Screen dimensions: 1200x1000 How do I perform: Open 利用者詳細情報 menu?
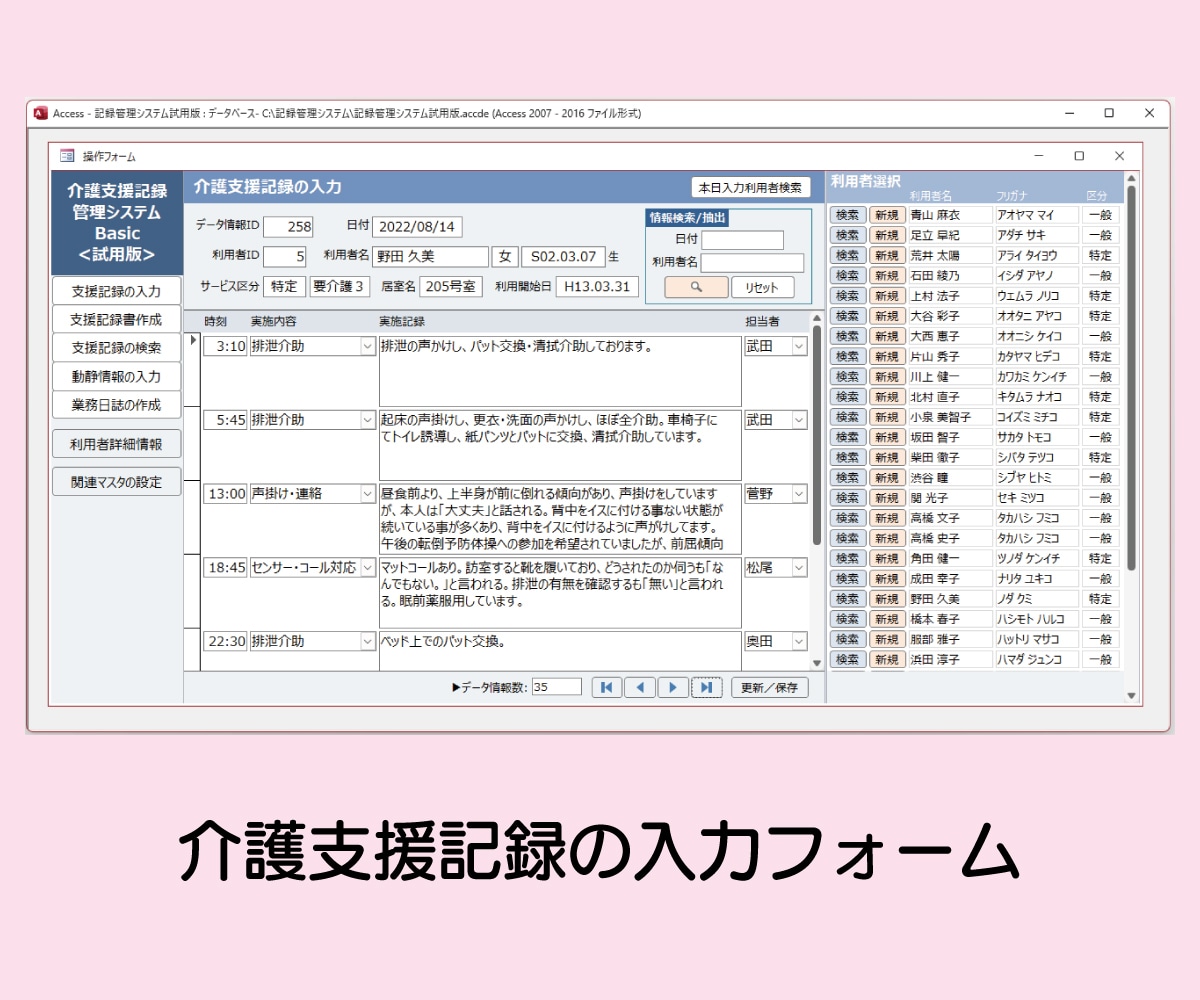pyautogui.click(x=117, y=445)
